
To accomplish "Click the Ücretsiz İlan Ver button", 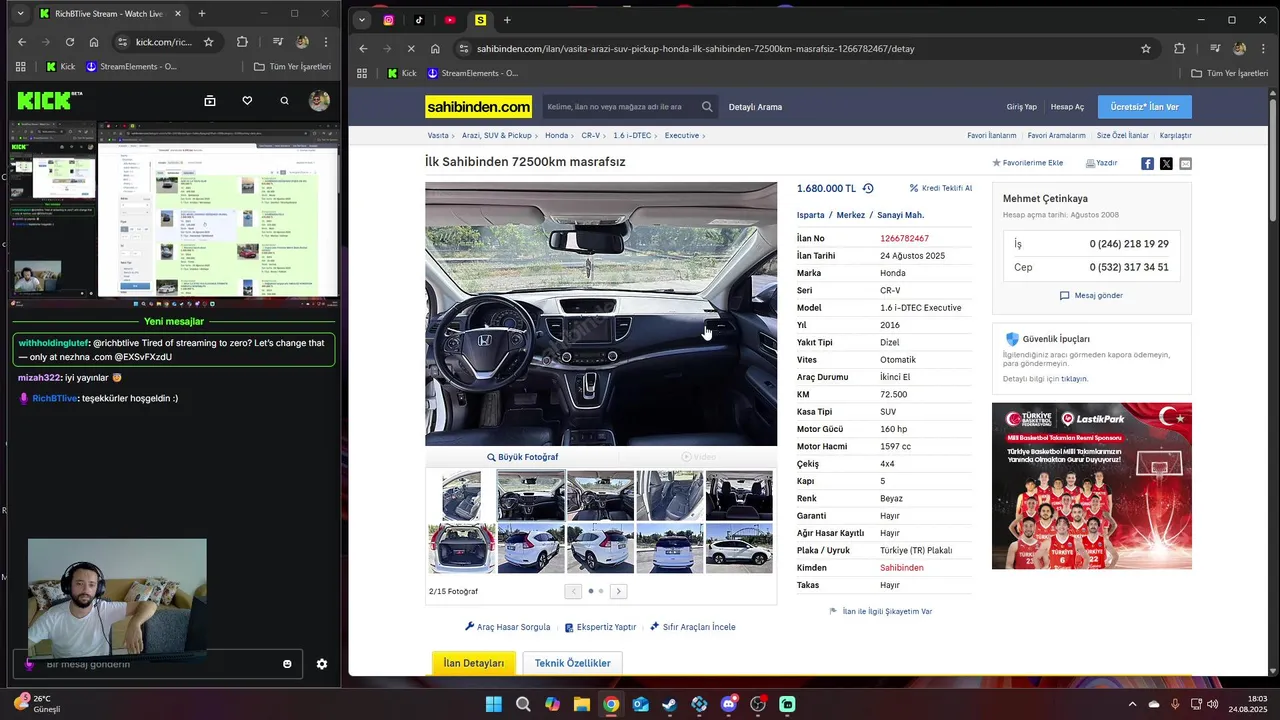I will pyautogui.click(x=1144, y=107).
